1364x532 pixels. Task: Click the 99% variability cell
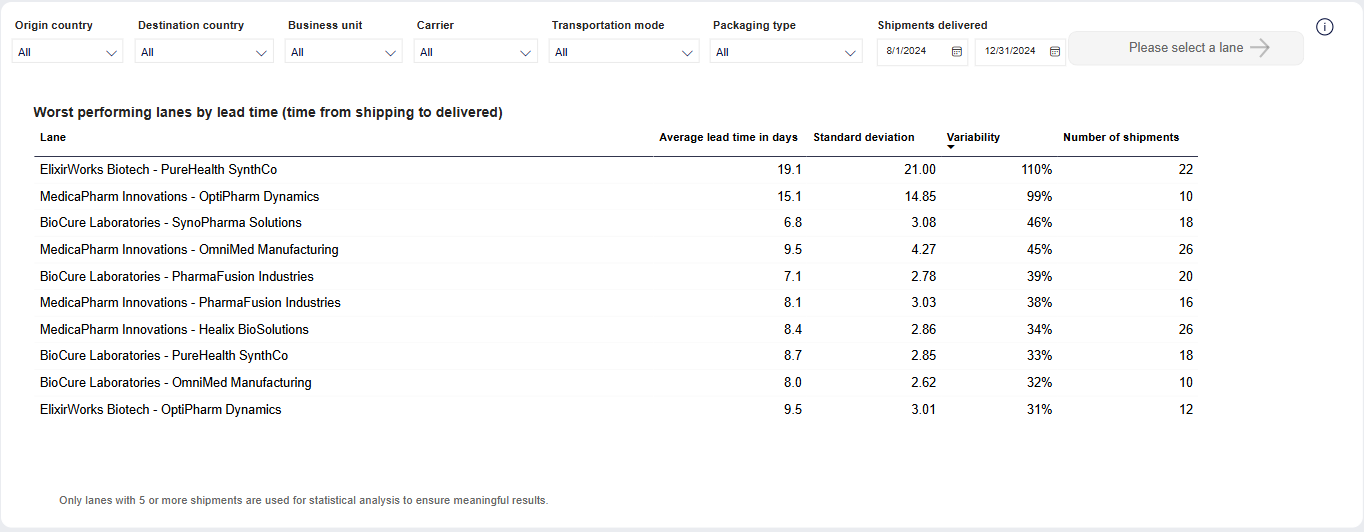coord(1039,196)
